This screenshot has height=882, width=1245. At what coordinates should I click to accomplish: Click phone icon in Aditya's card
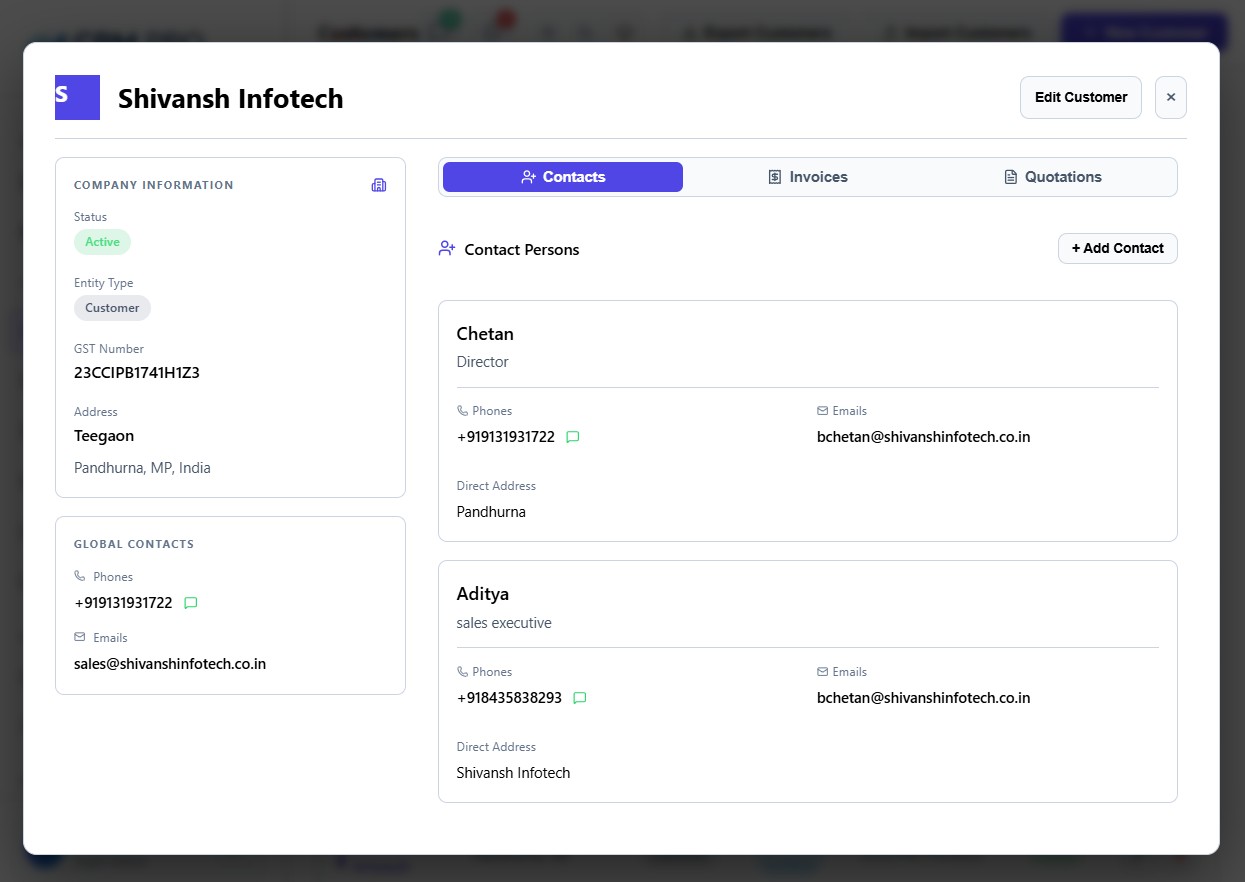click(462, 672)
